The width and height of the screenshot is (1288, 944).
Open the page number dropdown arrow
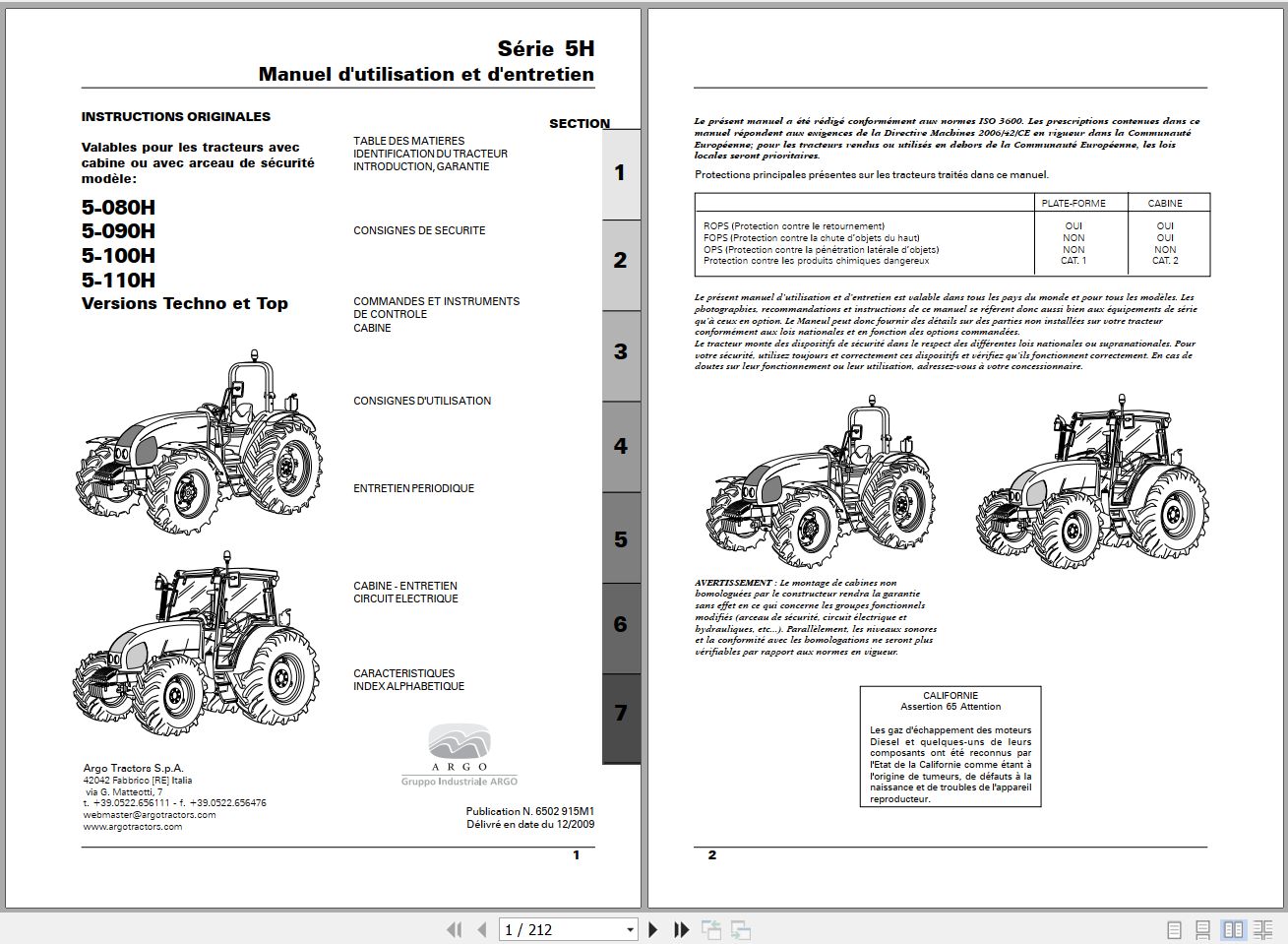pyautogui.click(x=631, y=929)
